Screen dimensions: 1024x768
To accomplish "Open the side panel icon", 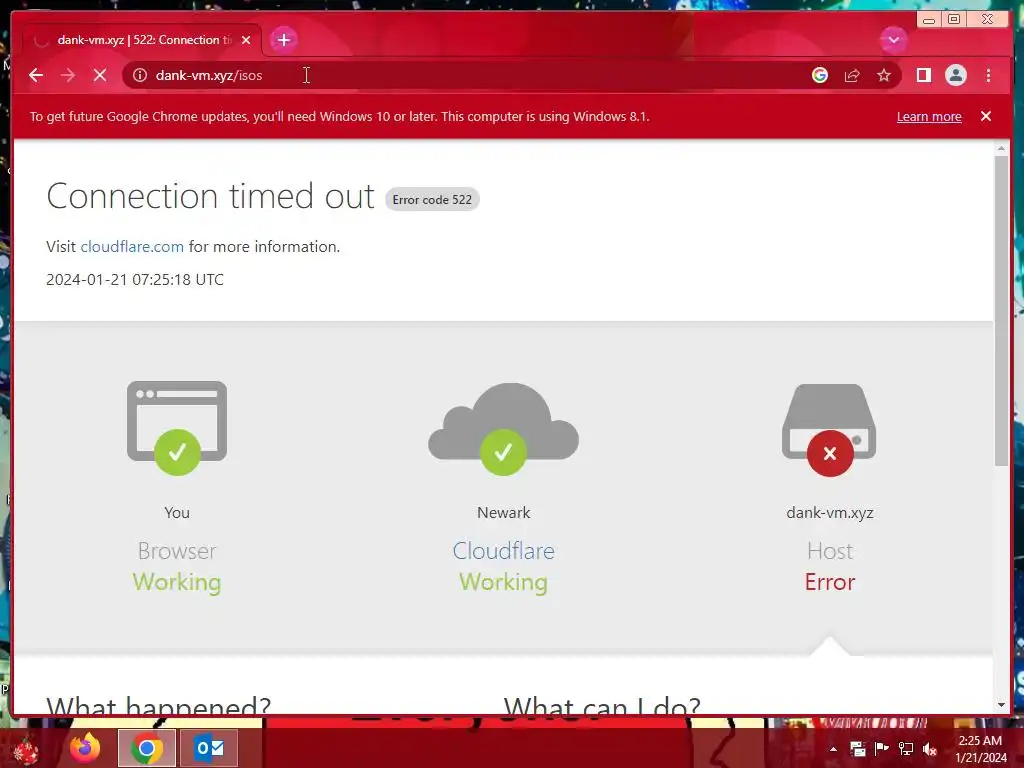I will pyautogui.click(x=923, y=75).
